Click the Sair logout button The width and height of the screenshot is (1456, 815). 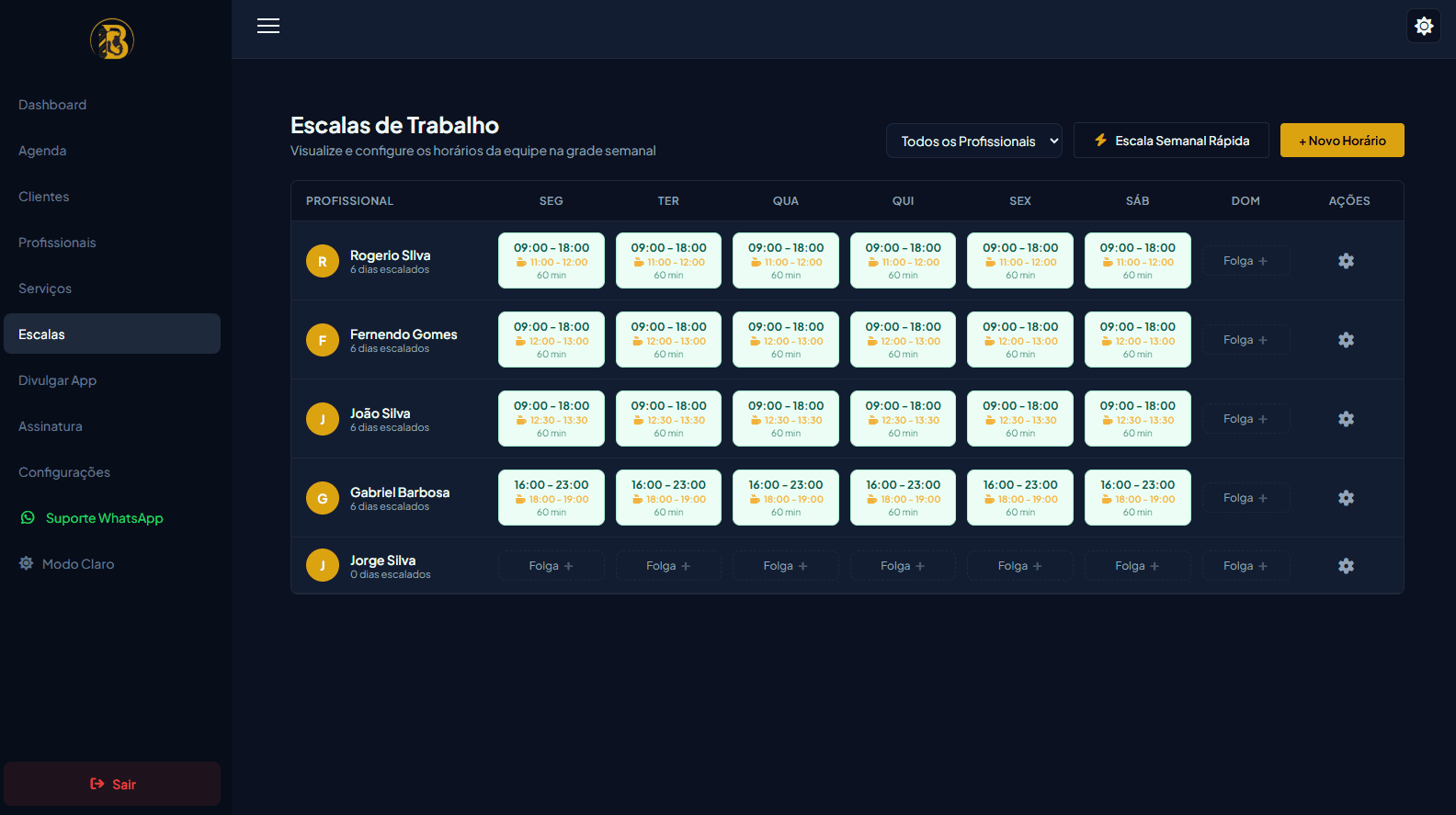click(x=112, y=784)
